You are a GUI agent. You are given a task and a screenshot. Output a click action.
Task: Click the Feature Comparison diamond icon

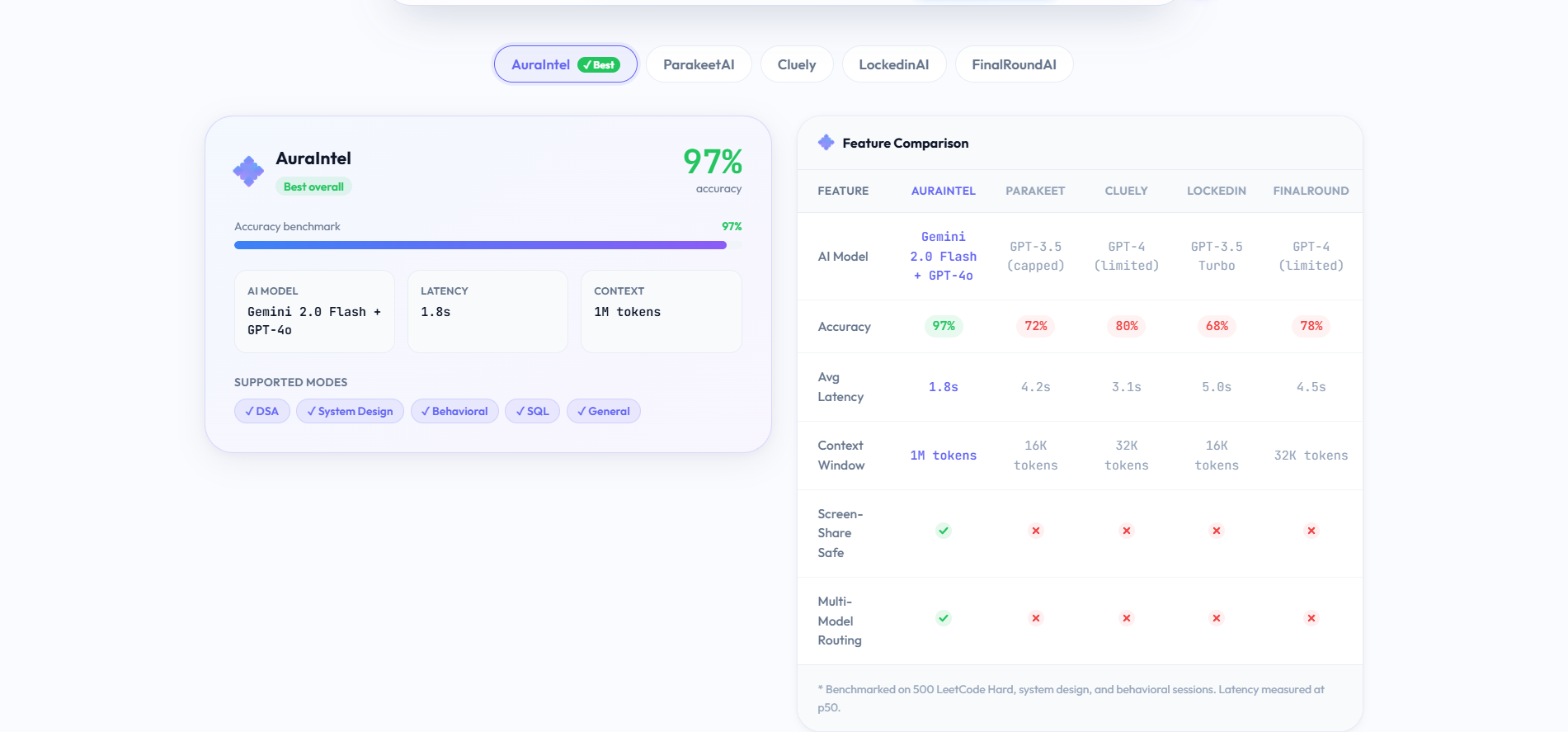[826, 143]
